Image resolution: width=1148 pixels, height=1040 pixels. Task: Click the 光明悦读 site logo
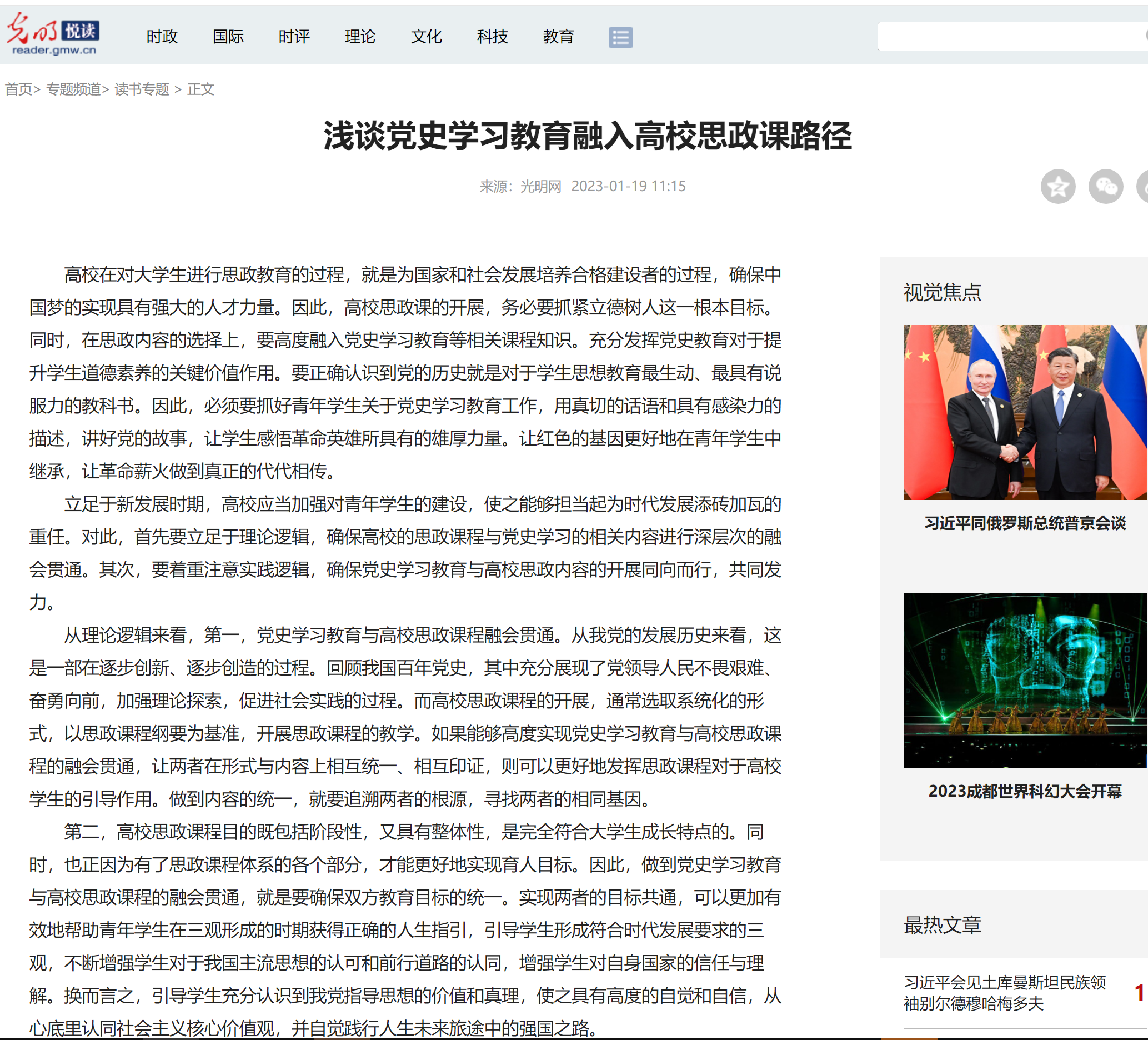coord(54,36)
